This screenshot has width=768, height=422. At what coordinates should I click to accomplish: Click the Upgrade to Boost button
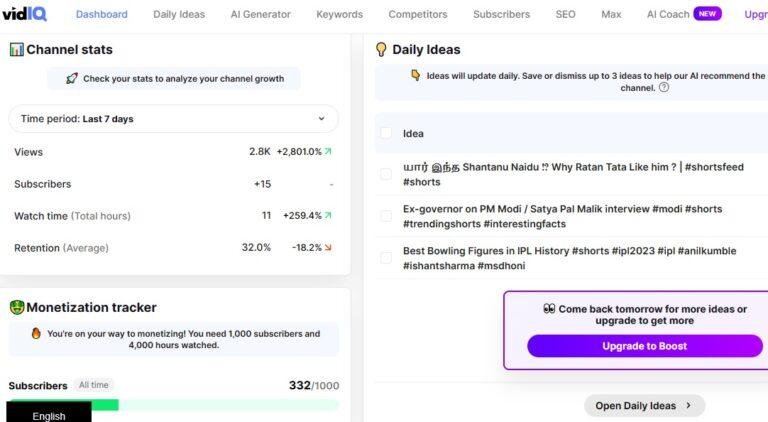645,346
